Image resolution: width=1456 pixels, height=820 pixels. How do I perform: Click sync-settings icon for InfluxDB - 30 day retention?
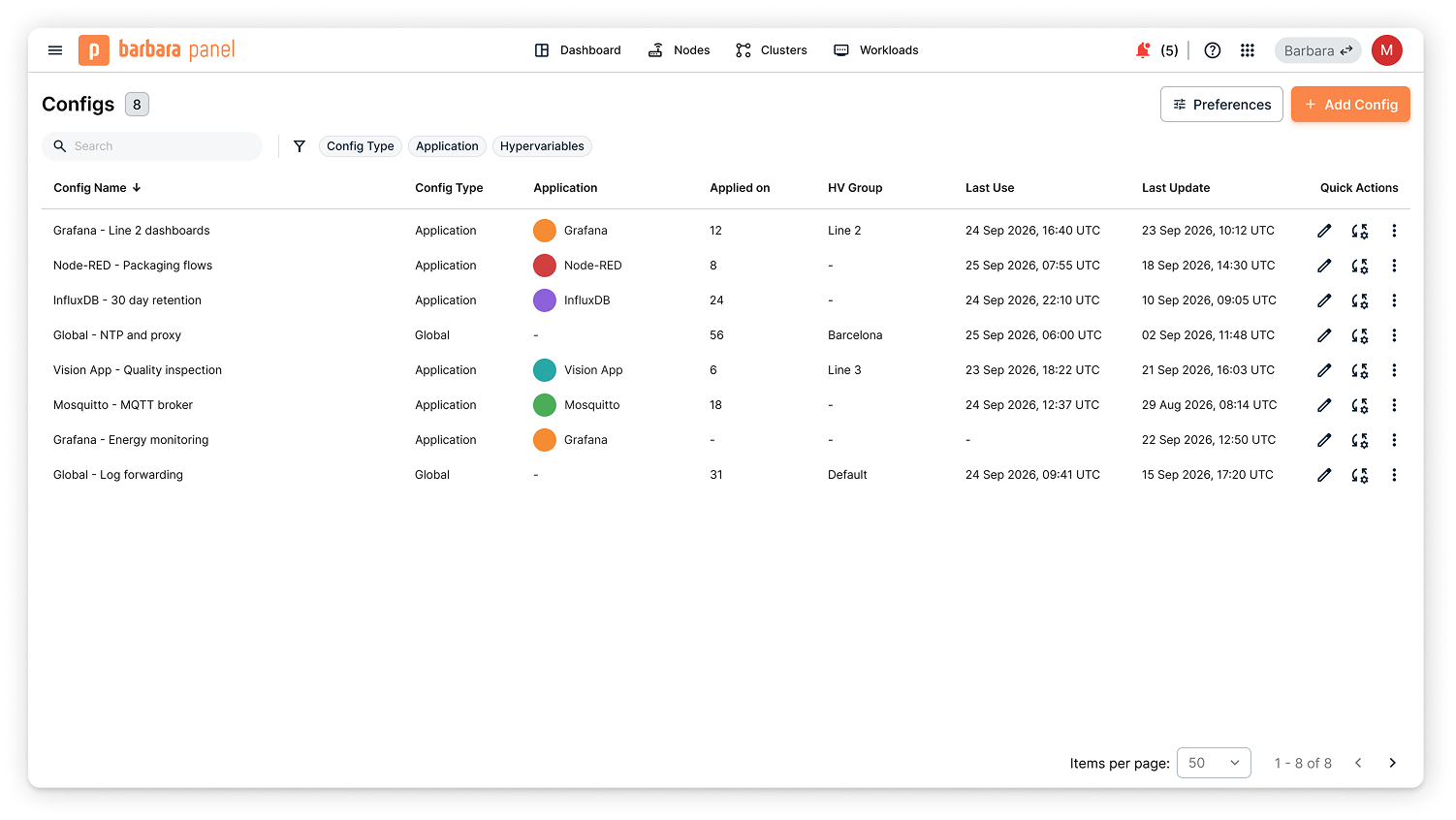(x=1360, y=300)
